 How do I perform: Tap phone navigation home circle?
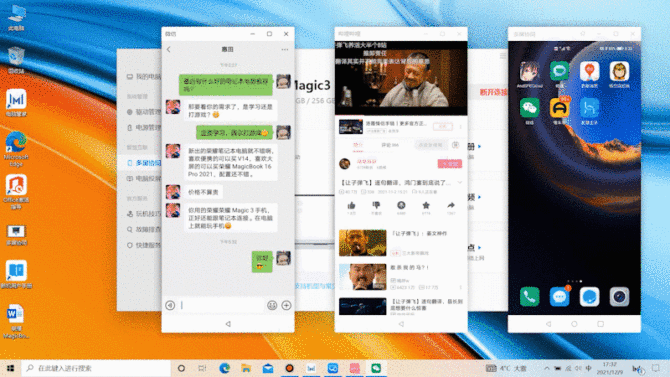click(x=574, y=324)
